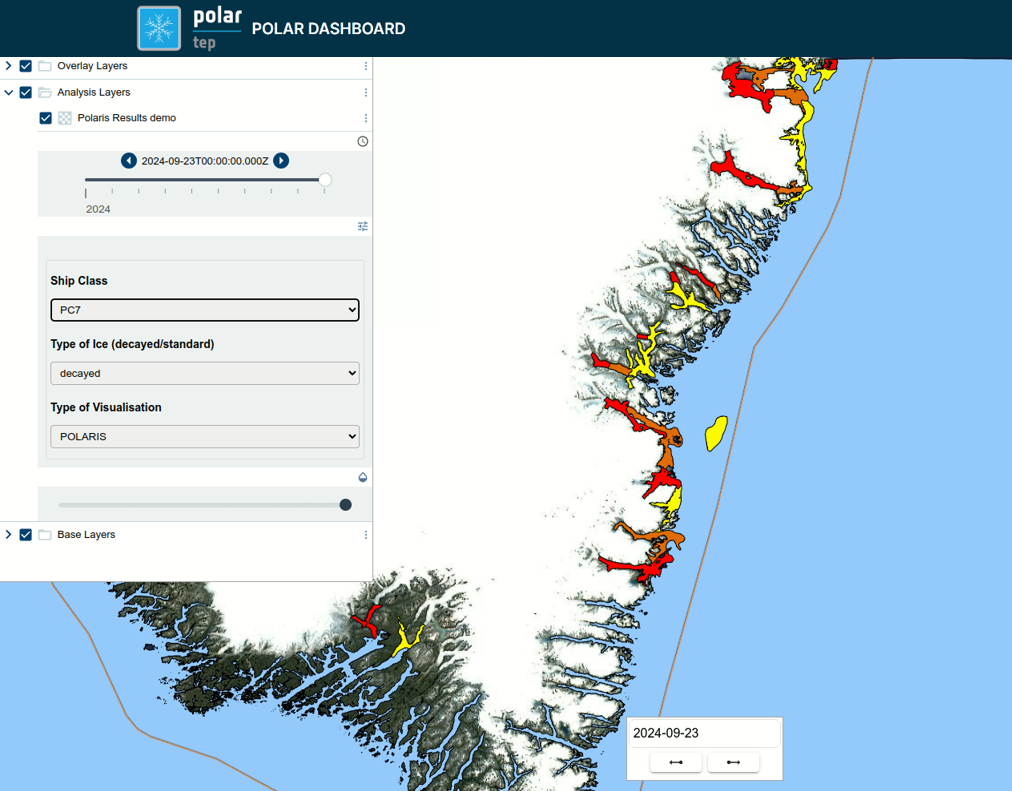The image size is (1012, 791).
Task: Open the Type of Ice dropdown
Action: tap(205, 373)
